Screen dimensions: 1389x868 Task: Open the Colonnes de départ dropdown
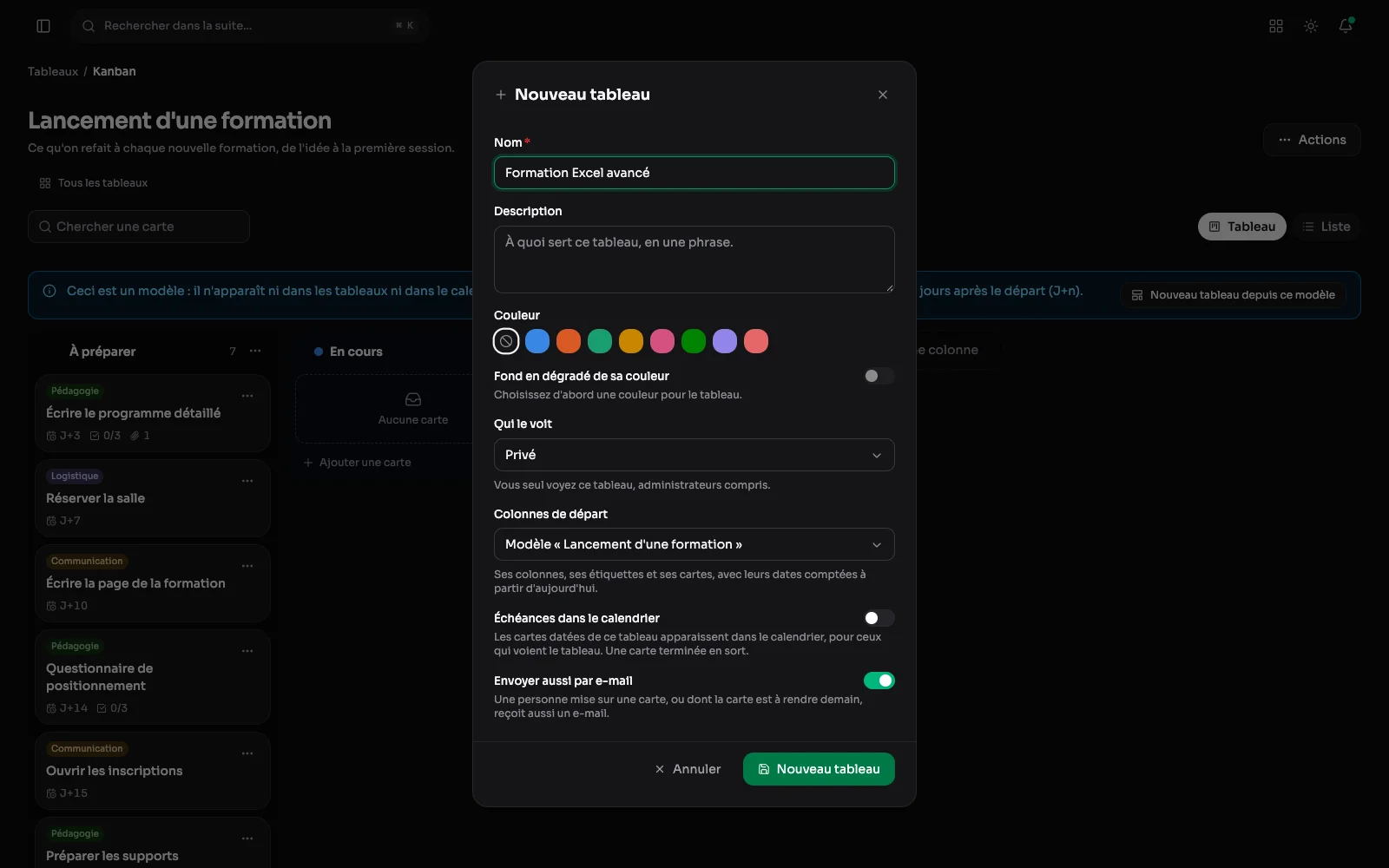coord(694,544)
